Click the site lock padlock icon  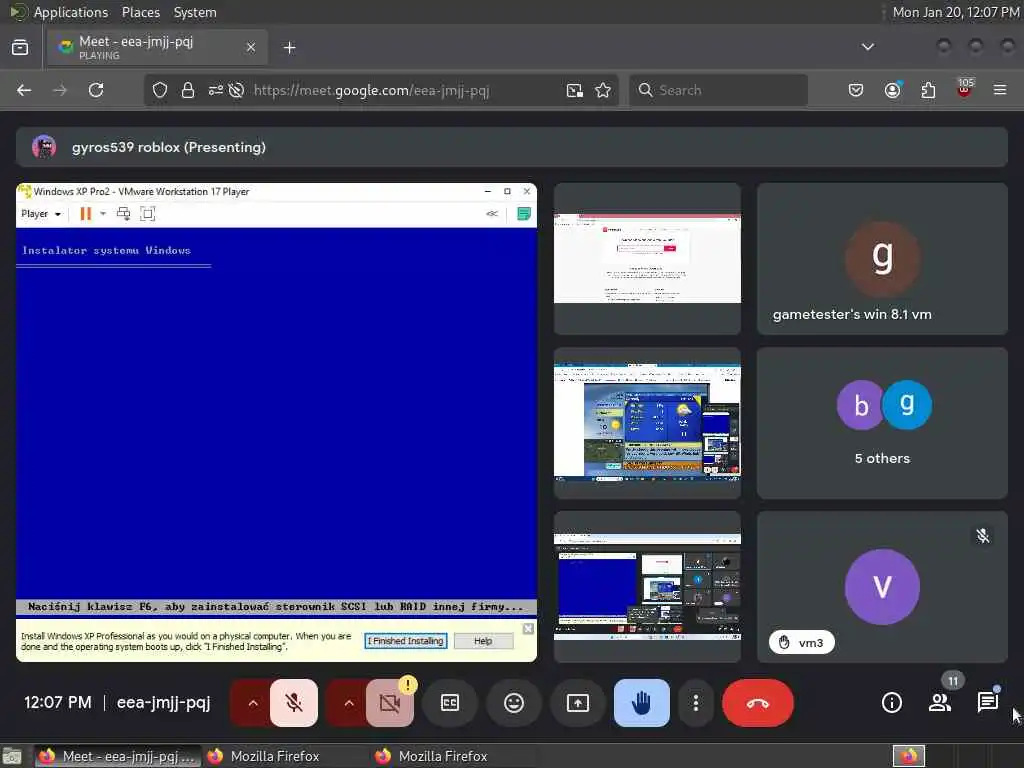tap(188, 90)
